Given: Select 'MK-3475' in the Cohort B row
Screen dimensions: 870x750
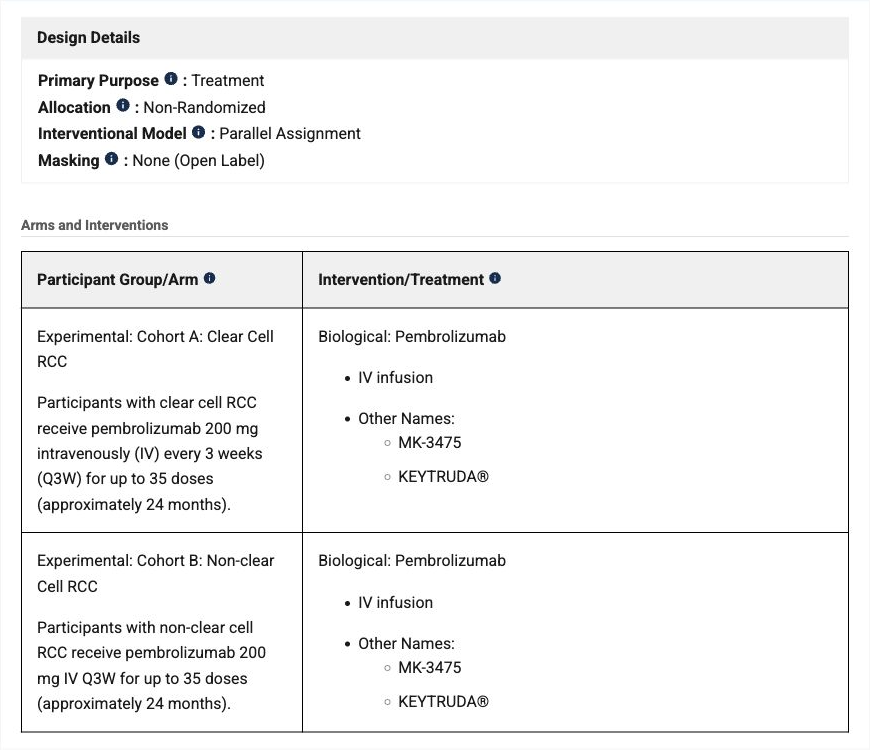Looking at the screenshot, I should pos(429,667).
